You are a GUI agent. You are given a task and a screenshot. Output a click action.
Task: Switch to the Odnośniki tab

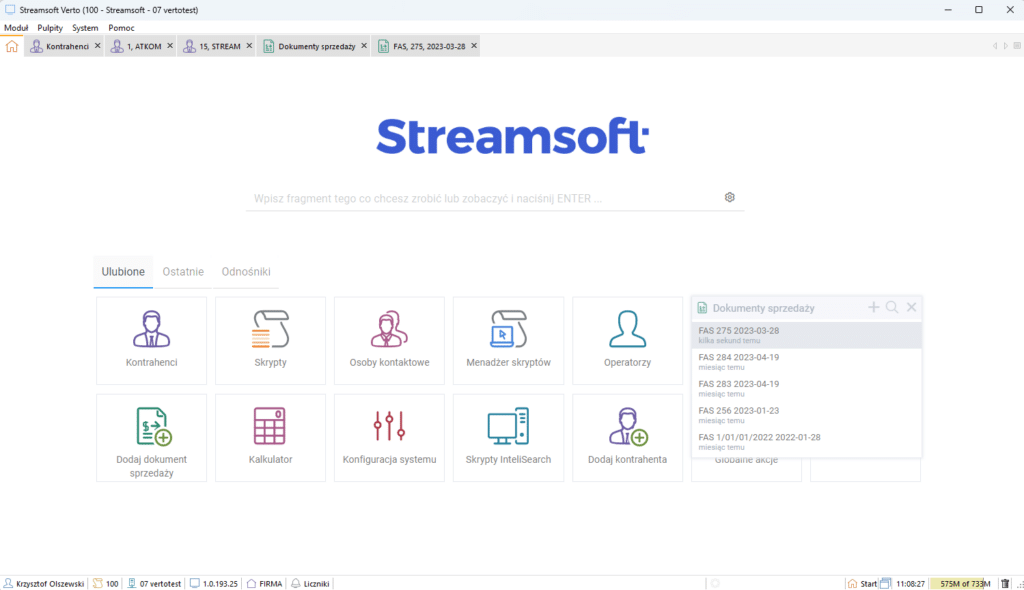(246, 271)
